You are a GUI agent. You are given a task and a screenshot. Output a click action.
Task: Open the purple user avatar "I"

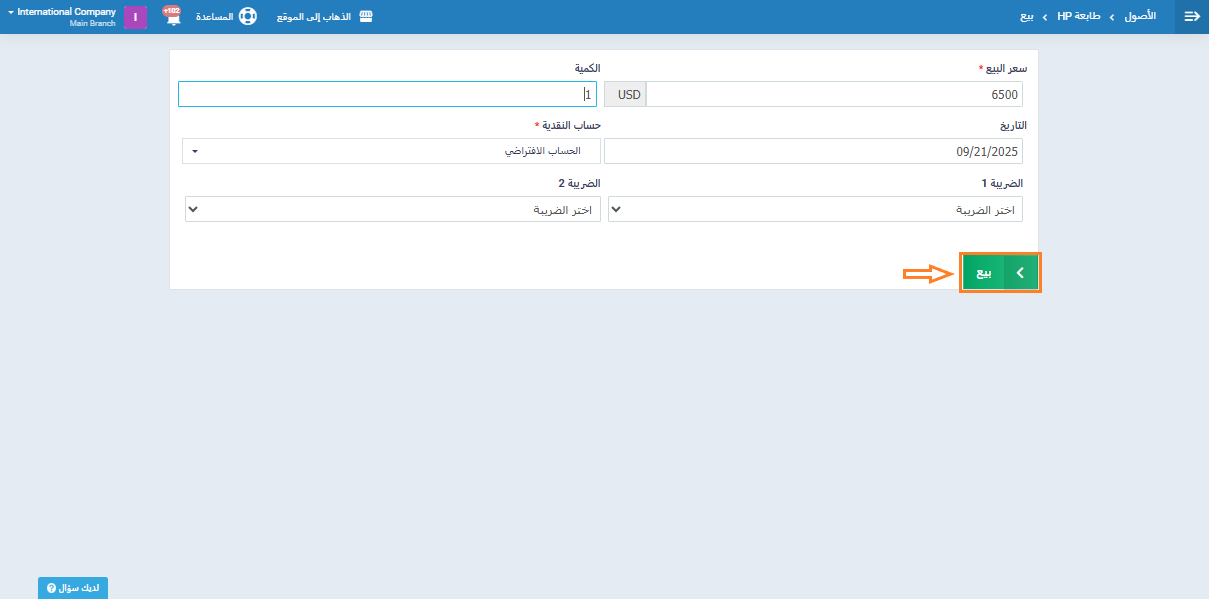[x=135, y=17]
